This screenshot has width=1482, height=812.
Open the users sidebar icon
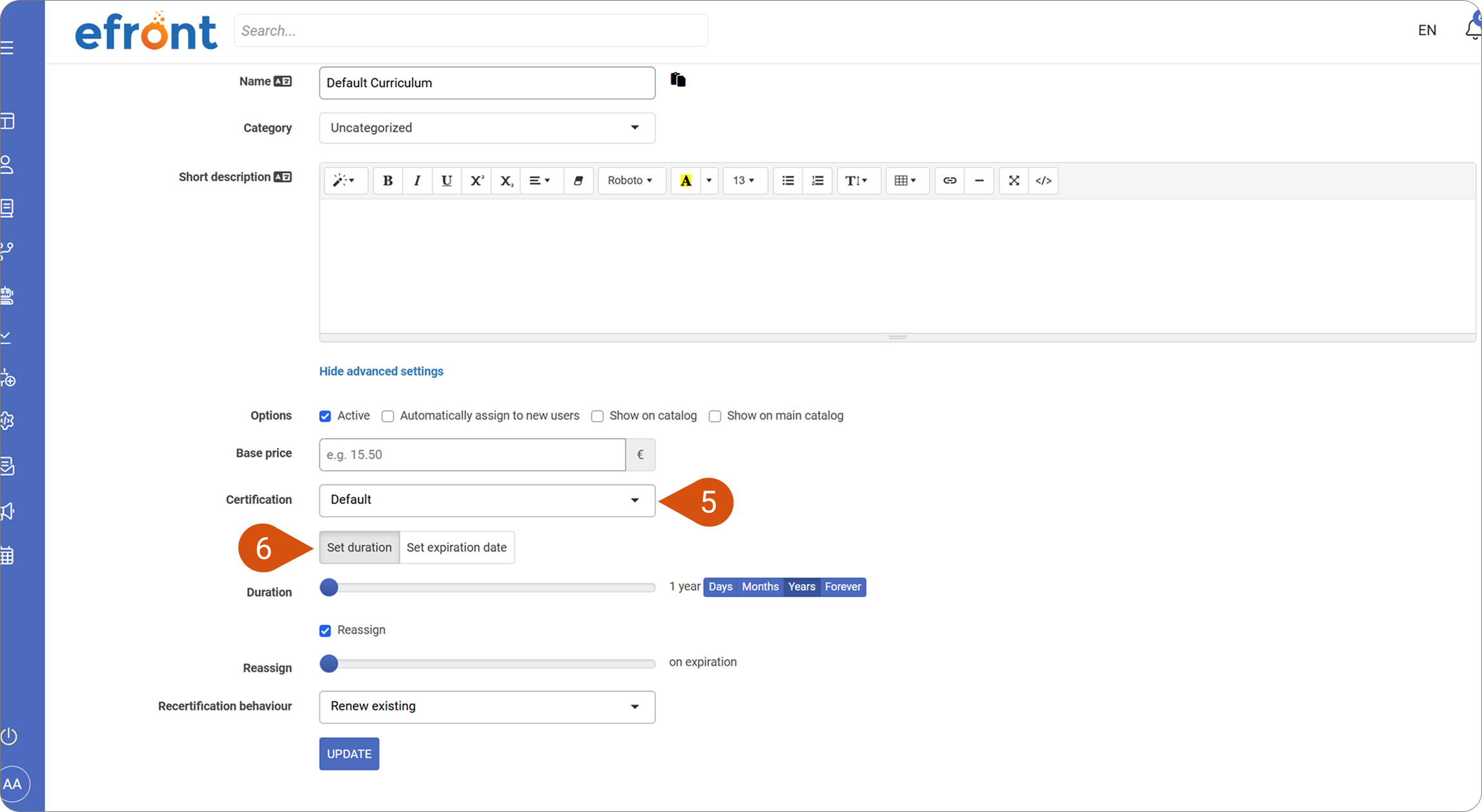coord(7,165)
